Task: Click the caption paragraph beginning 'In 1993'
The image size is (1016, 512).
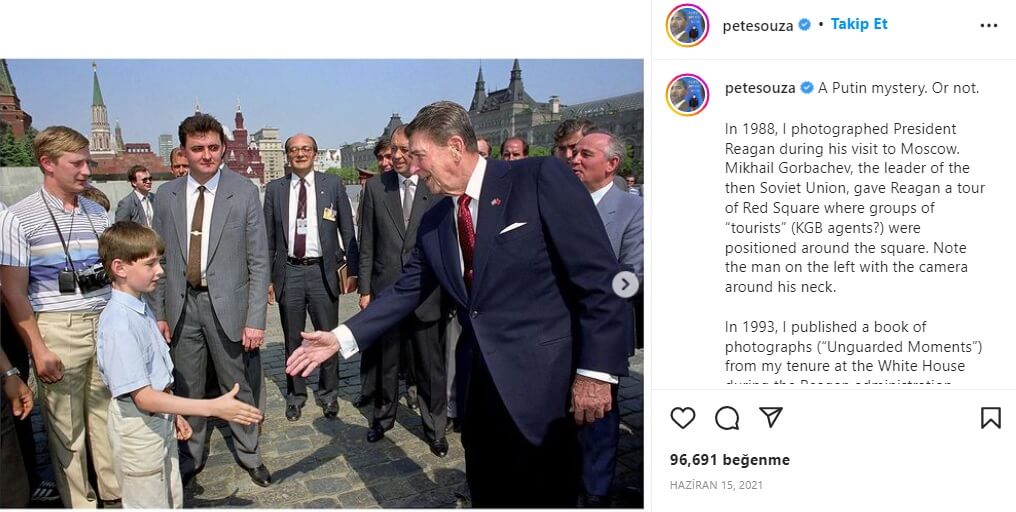Action: coord(853,351)
